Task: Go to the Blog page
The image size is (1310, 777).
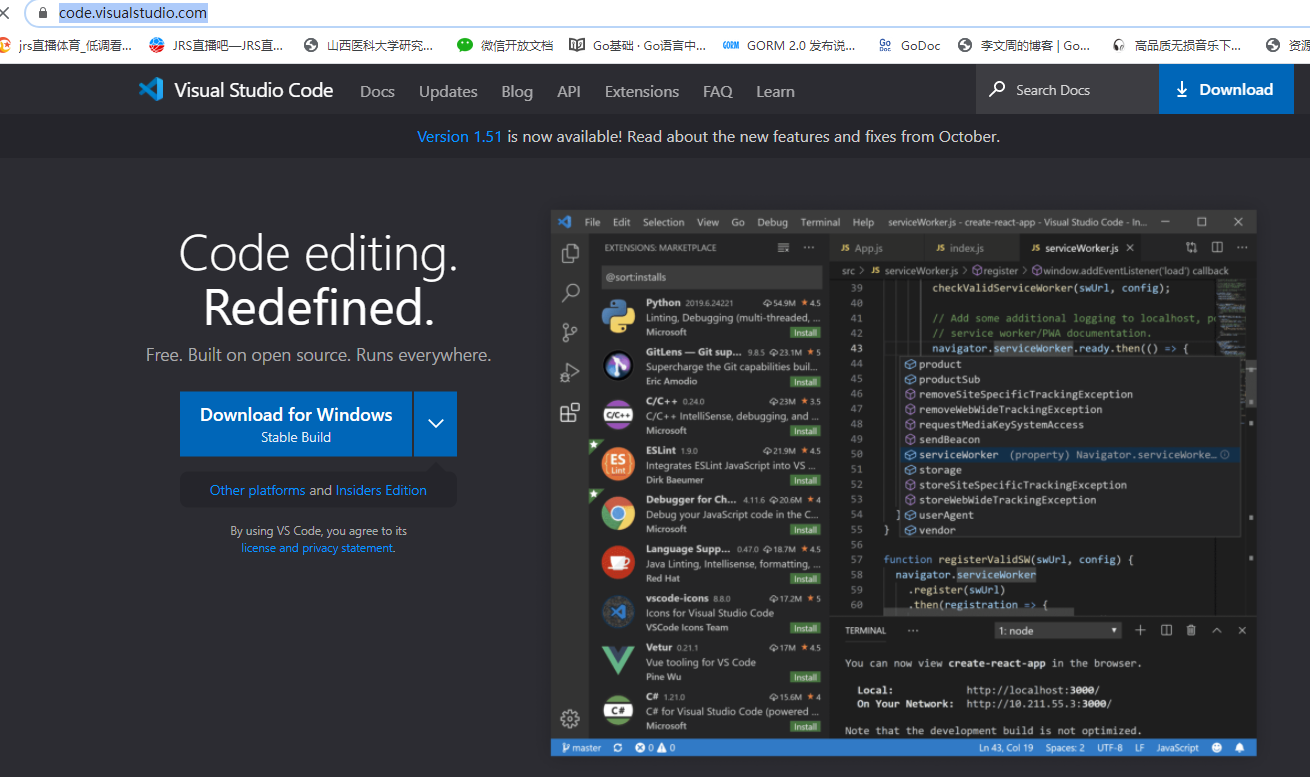Action: click(x=517, y=91)
